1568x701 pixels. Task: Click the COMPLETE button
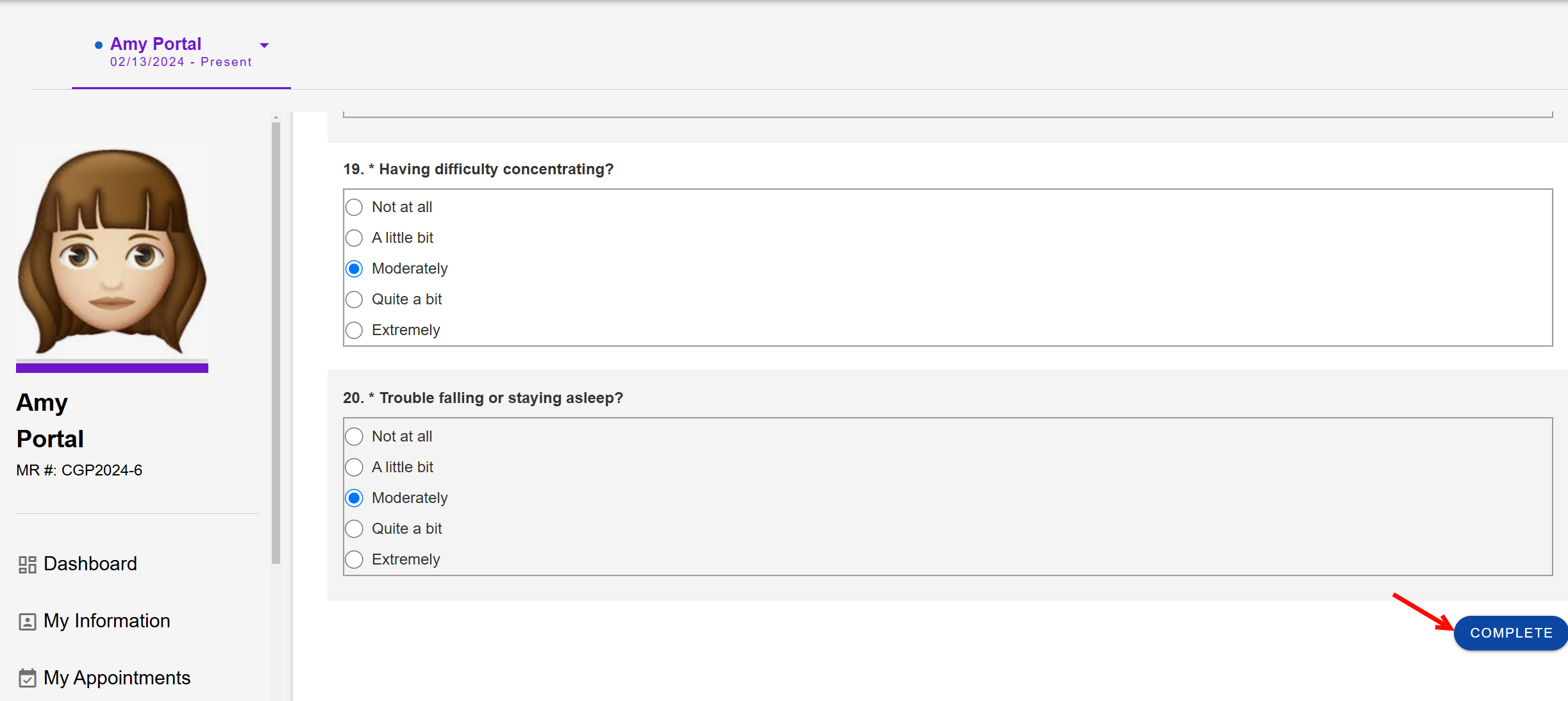1510,633
